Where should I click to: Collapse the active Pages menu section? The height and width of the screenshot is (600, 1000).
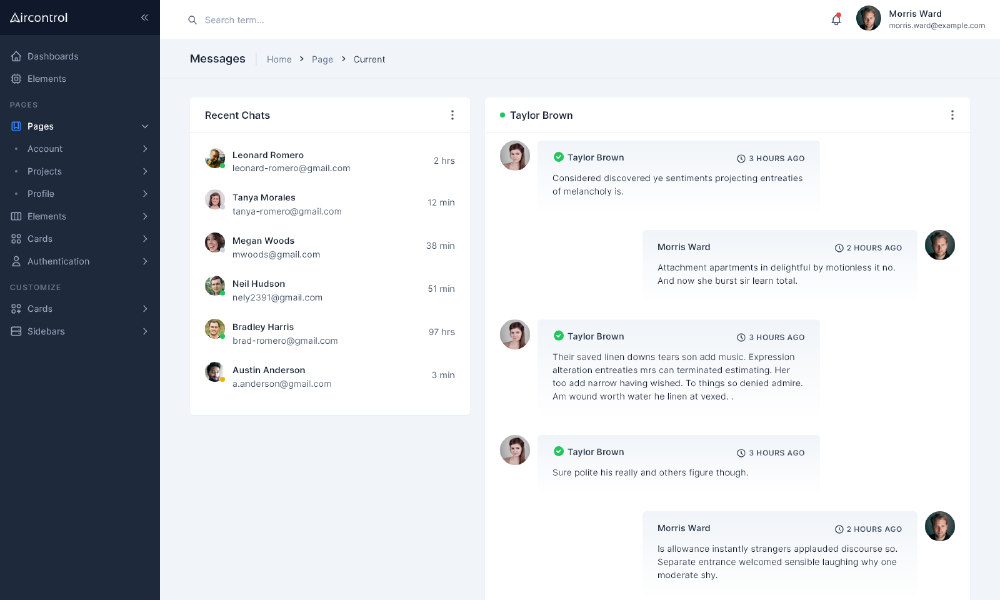coord(145,127)
